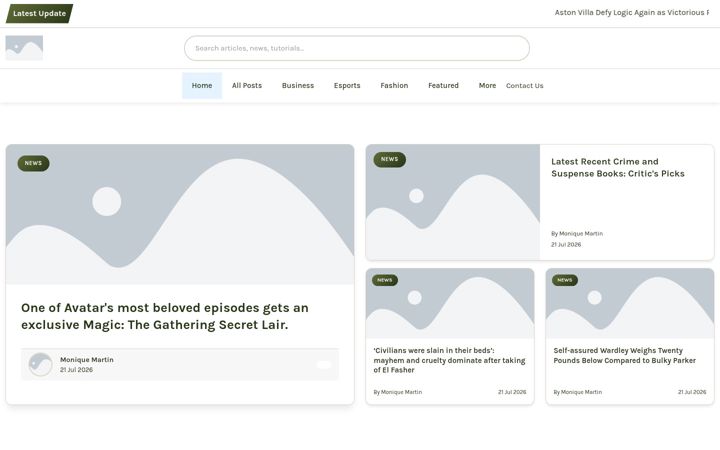720x450 pixels.
Task: Open the Esports category
Action: pos(347,85)
